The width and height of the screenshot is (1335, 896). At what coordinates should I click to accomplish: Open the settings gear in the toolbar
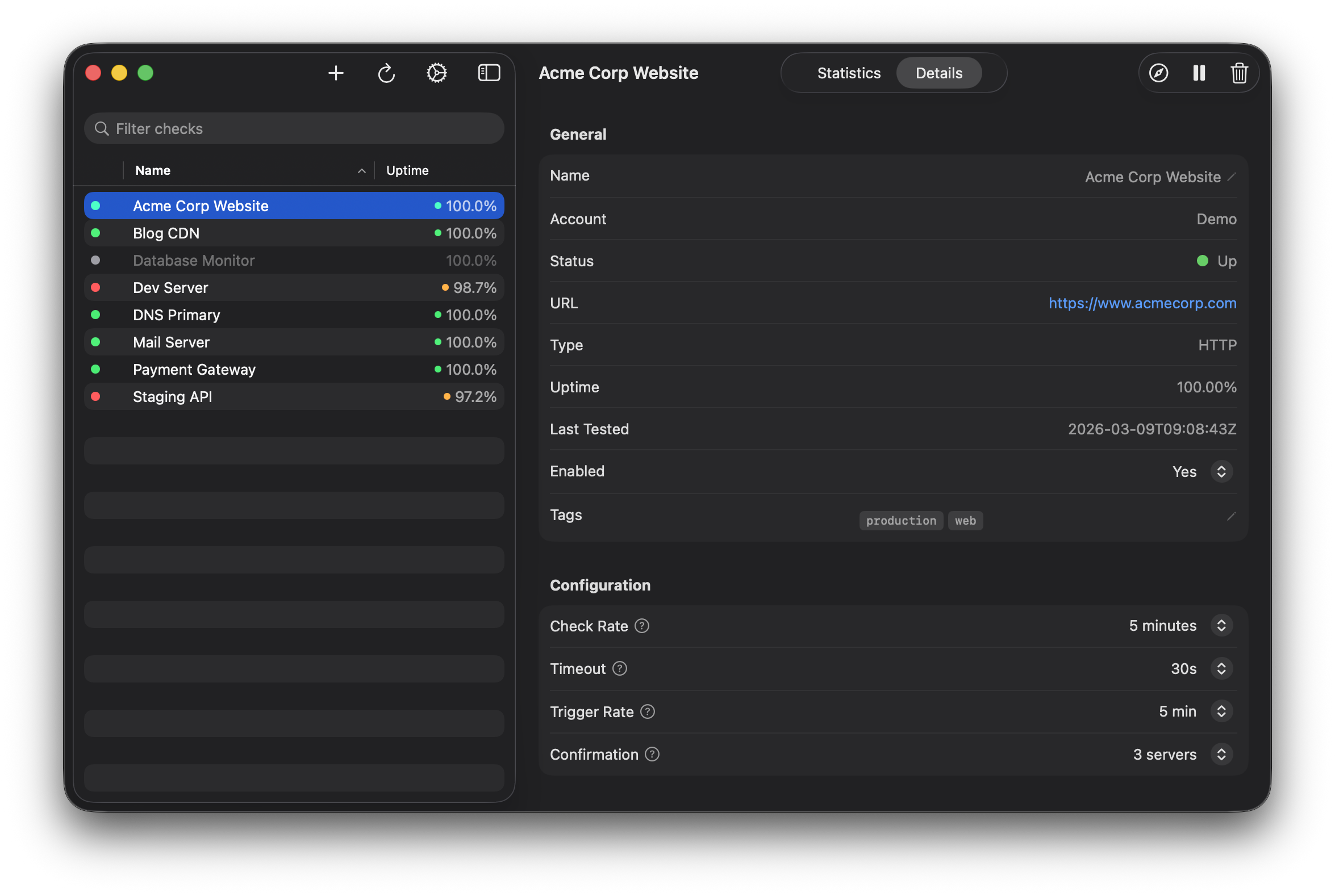[x=436, y=73]
